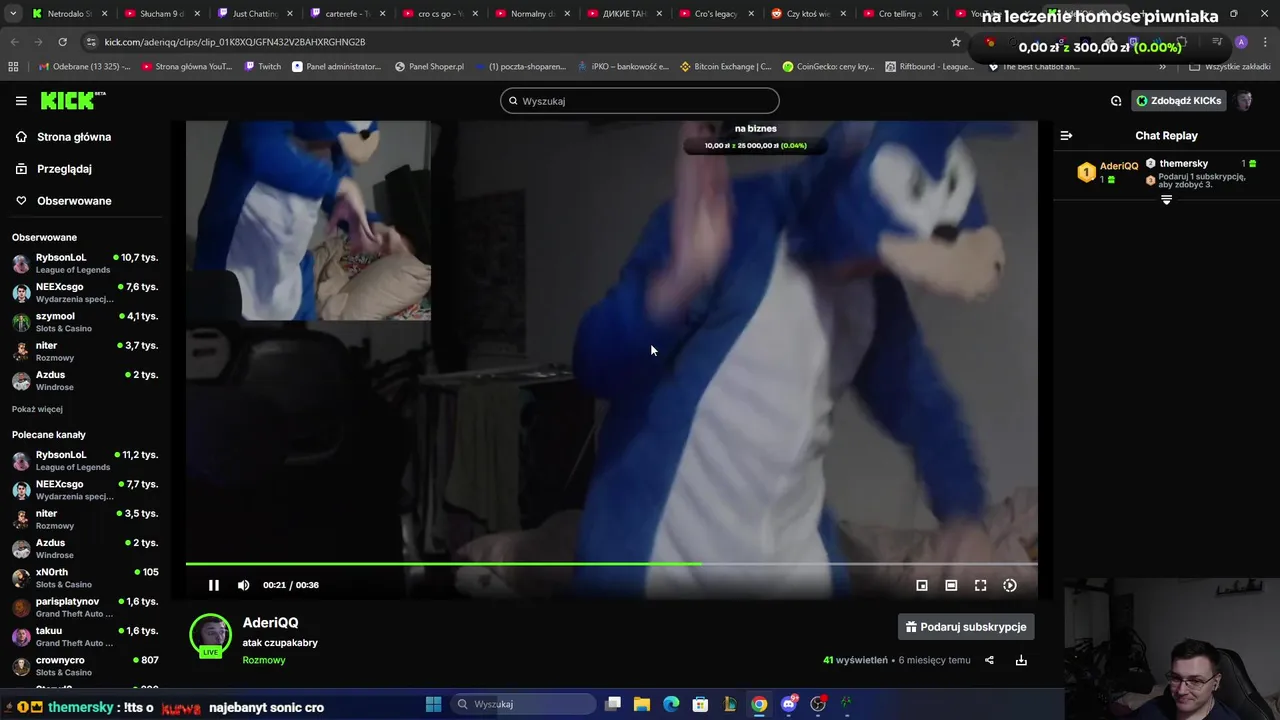Screen dimensions: 1280x720
Task: Open the Riftbound League bookmark
Action: (x=929, y=66)
